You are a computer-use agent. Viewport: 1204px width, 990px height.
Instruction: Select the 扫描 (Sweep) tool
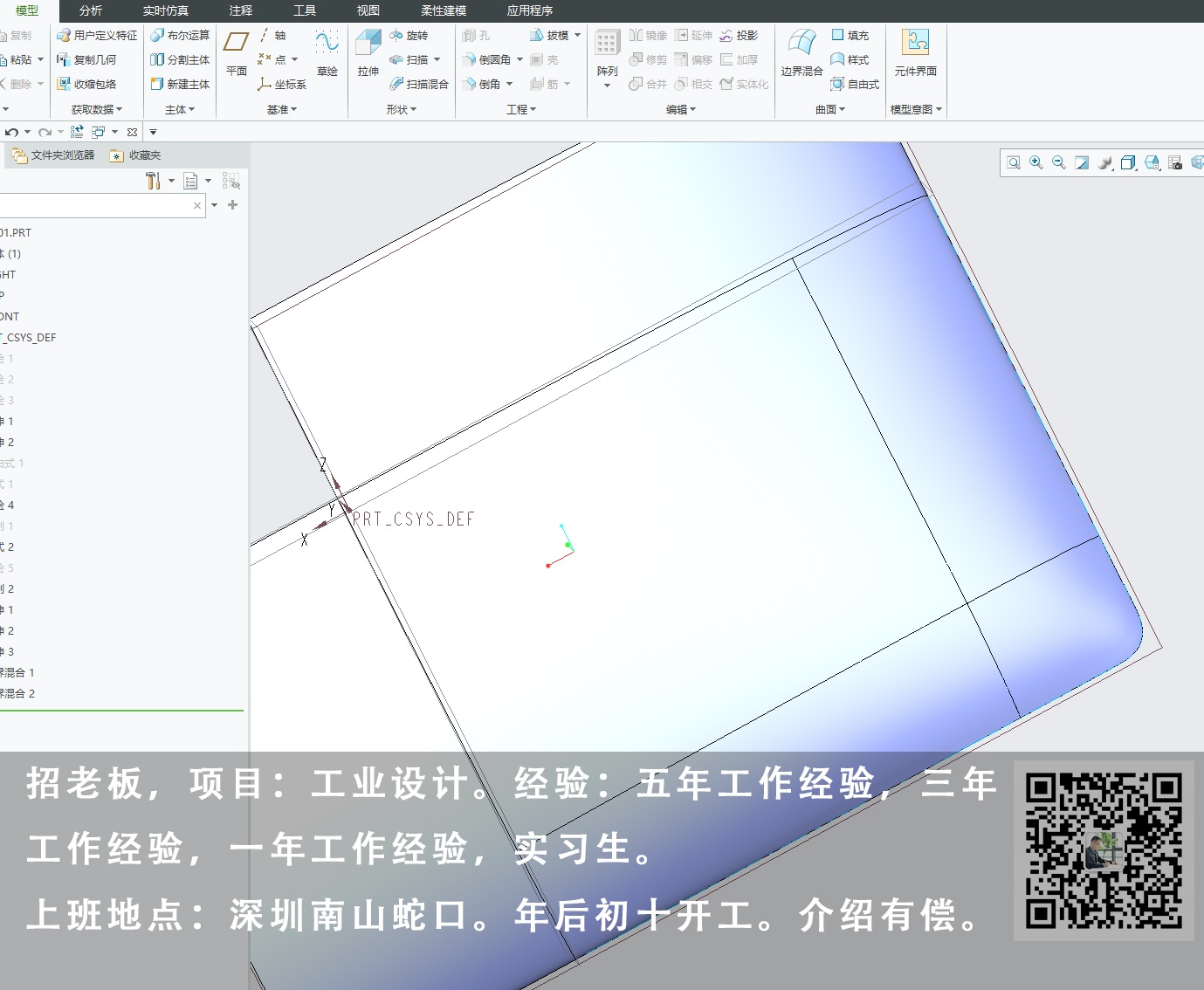409,60
